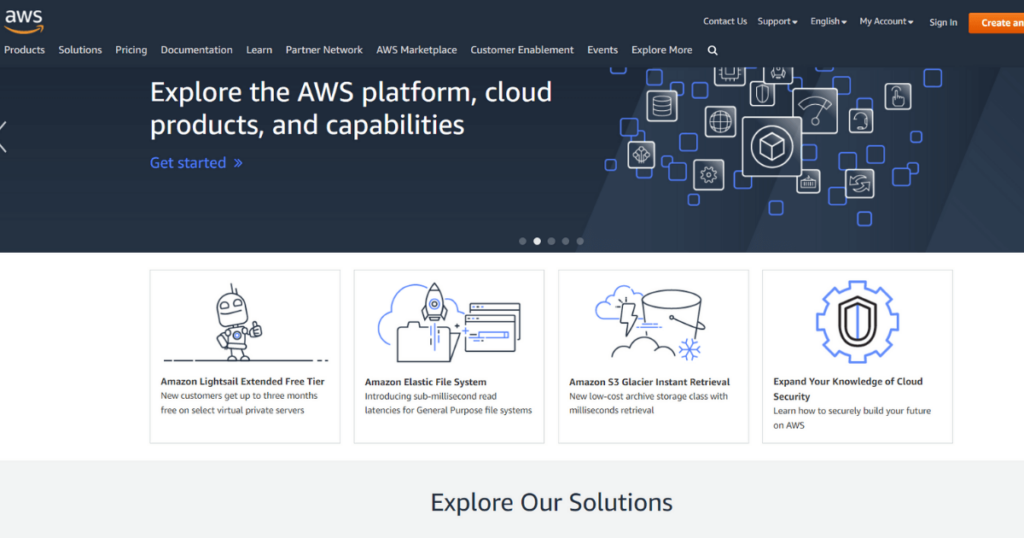Viewport: 1024px width, 538px height.
Task: Open the Explore More menu
Action: (662, 50)
